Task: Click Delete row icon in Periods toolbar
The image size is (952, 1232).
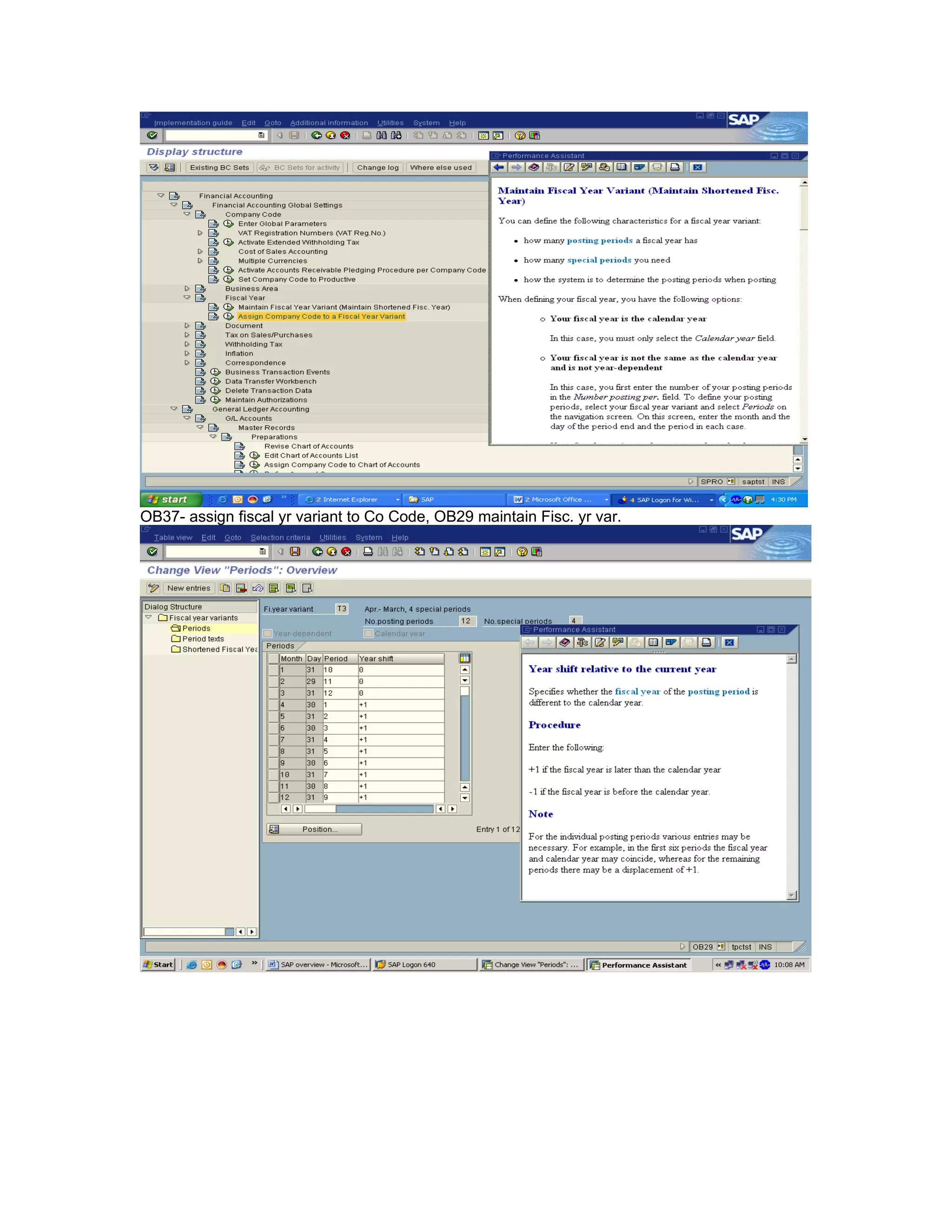Action: click(241, 589)
